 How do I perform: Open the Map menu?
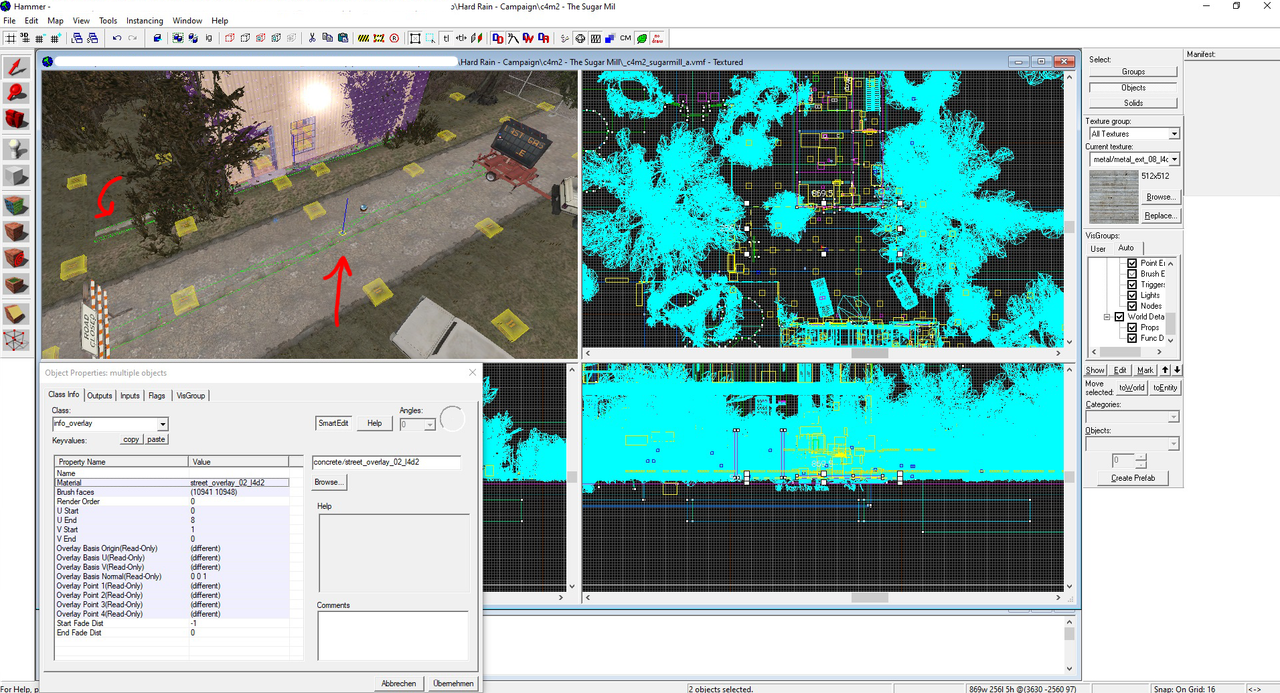[x=55, y=20]
